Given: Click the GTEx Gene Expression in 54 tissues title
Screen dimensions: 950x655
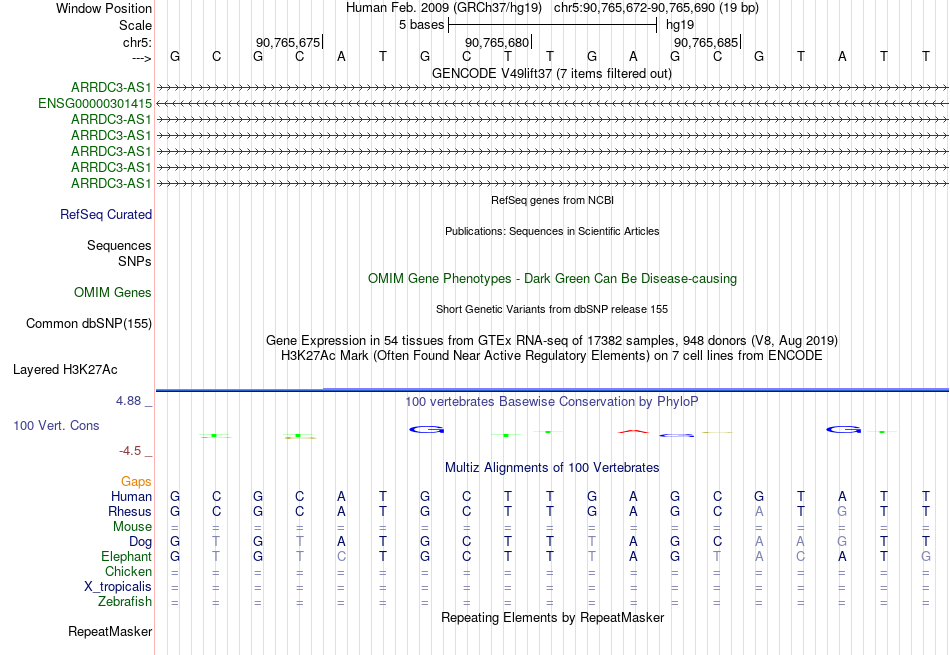Looking at the screenshot, I should point(552,341).
